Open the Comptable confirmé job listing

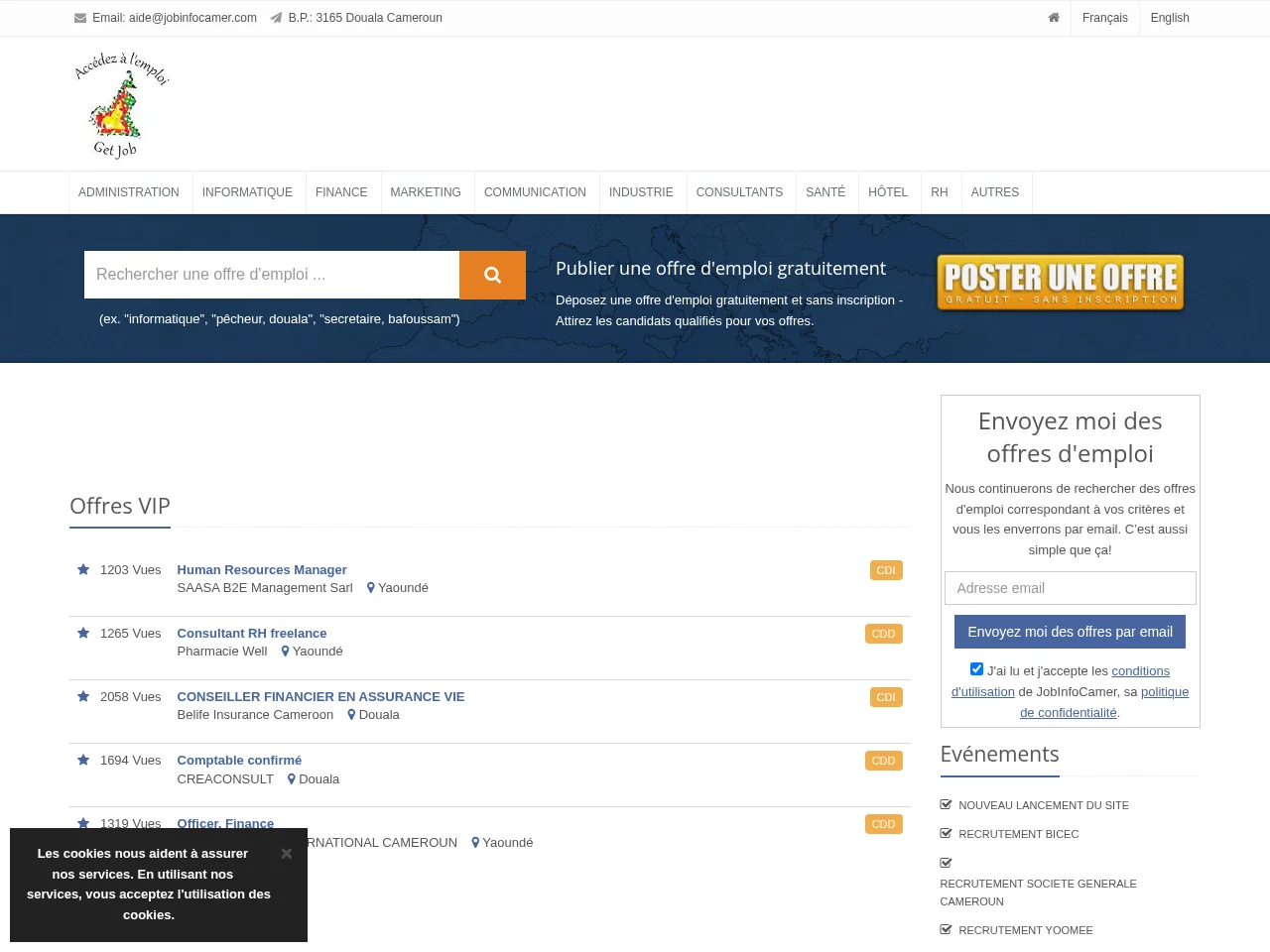coord(239,760)
